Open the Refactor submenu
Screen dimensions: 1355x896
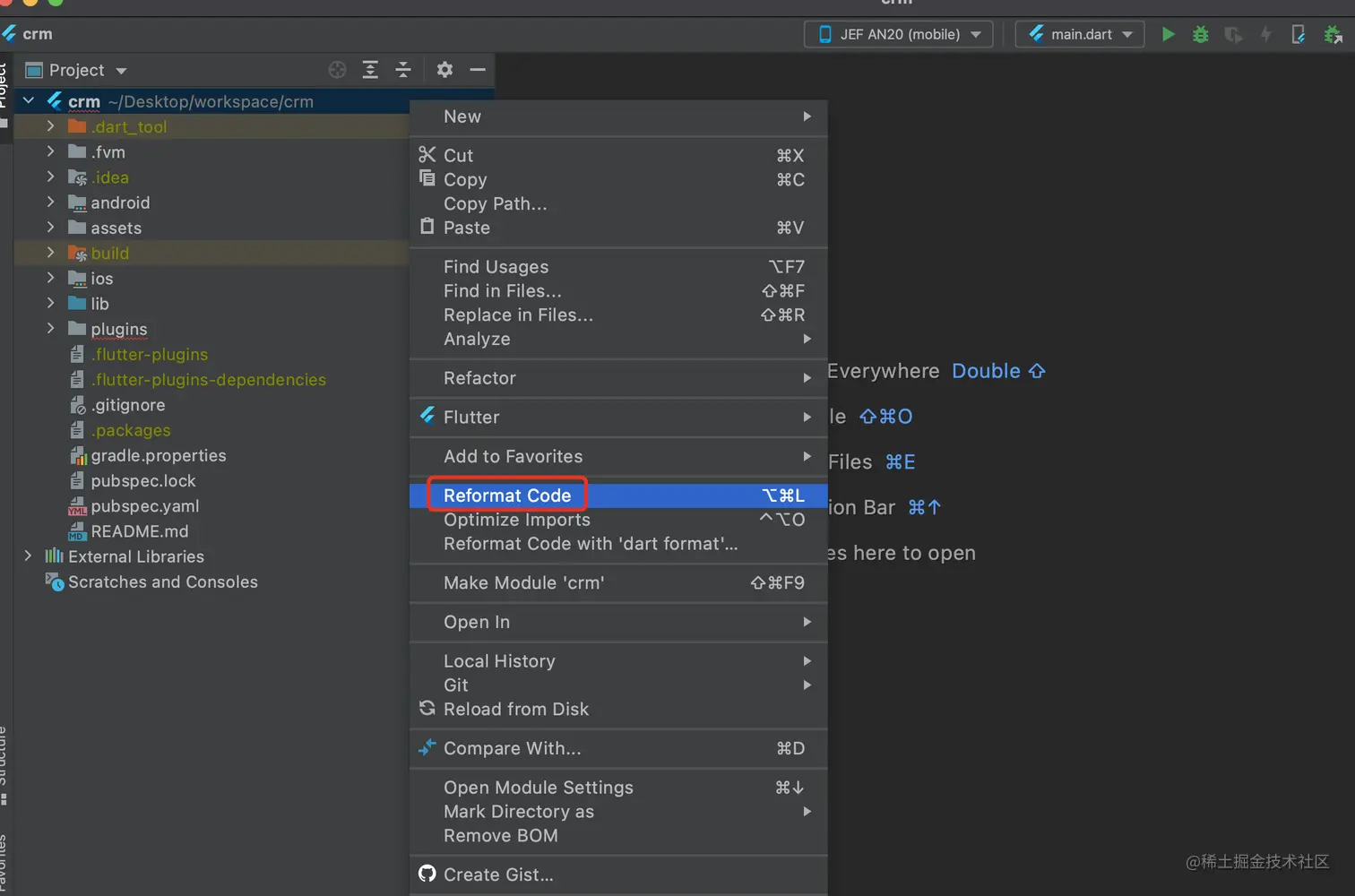tap(618, 378)
